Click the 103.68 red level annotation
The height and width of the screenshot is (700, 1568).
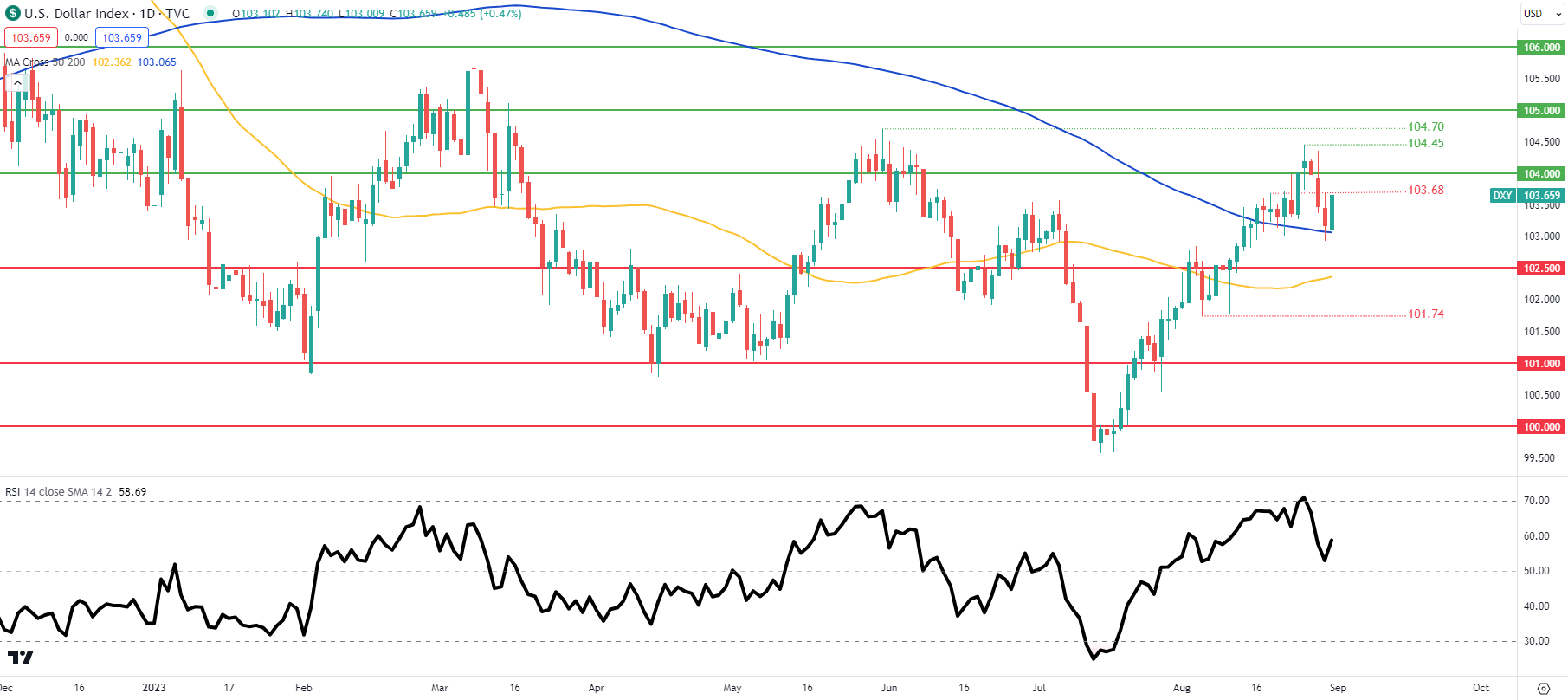click(1426, 190)
